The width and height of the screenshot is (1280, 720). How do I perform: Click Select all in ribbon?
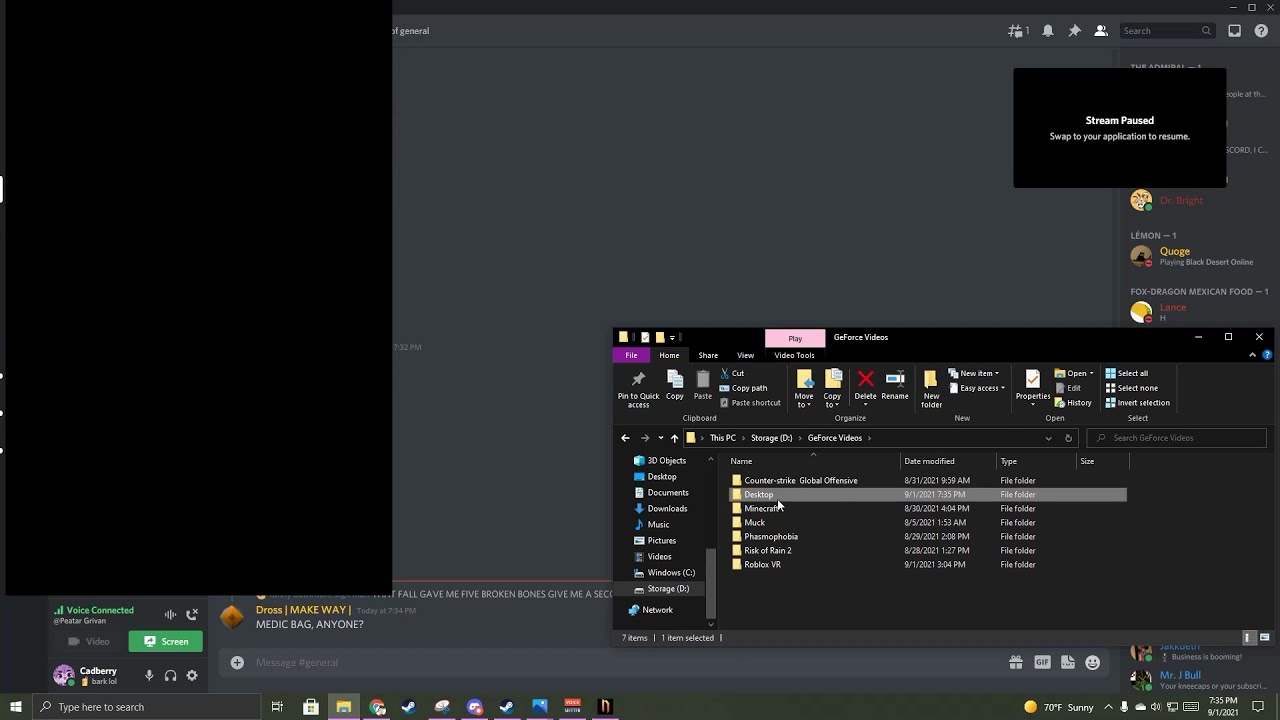[1126, 373]
